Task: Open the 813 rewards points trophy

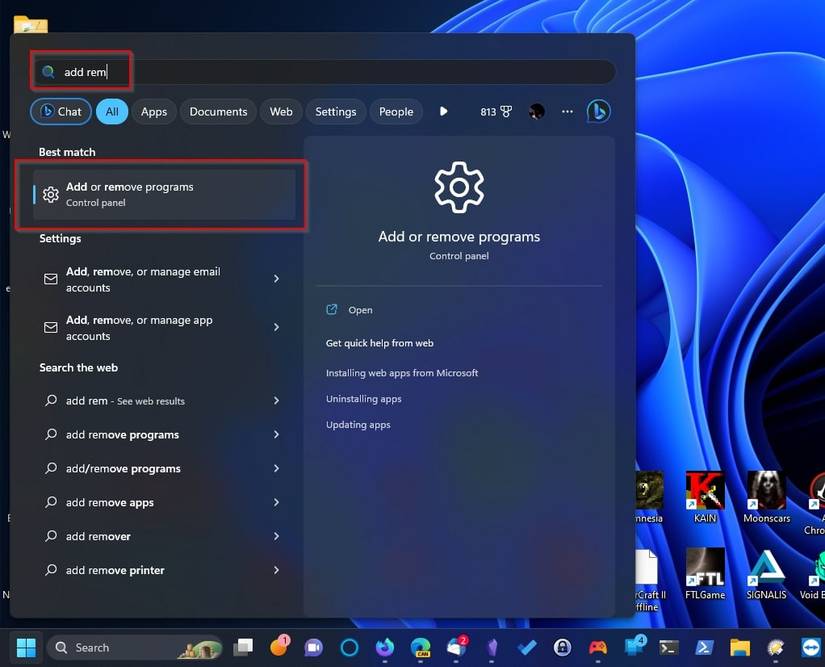Action: (496, 112)
